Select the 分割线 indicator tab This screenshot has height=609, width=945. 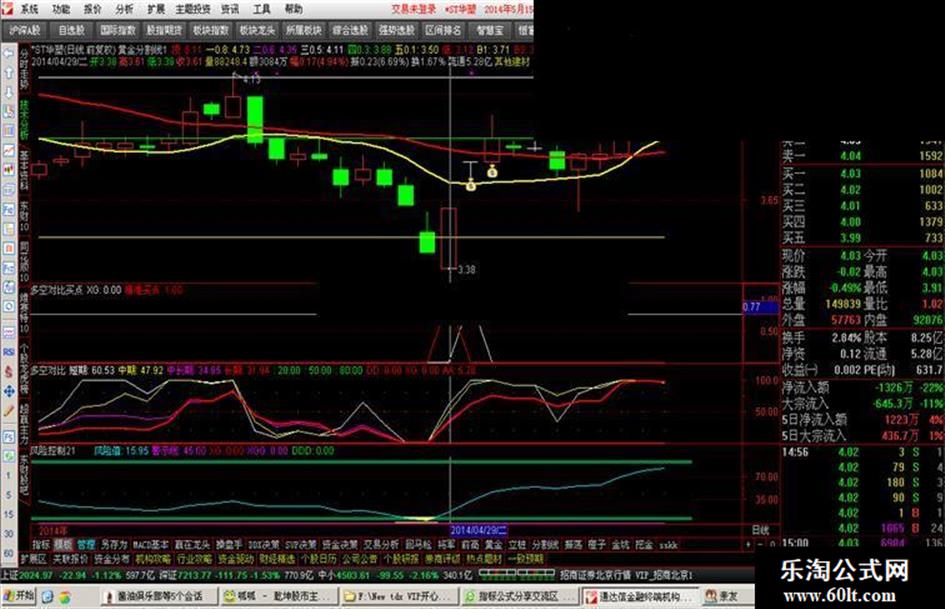click(x=545, y=544)
